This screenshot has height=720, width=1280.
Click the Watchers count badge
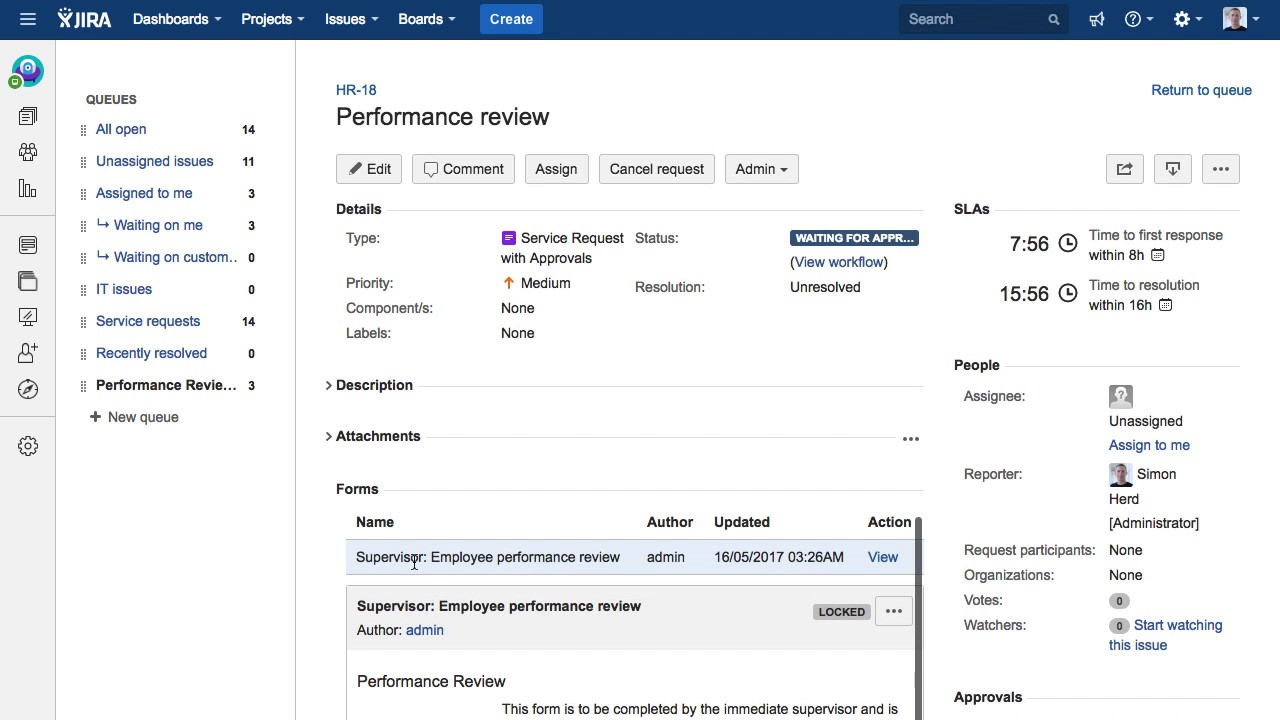1119,626
